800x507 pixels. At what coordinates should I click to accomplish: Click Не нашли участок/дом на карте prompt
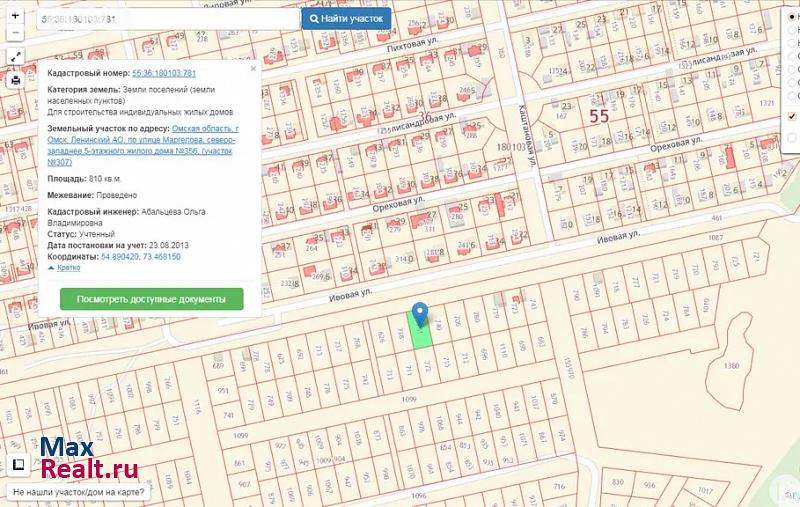click(78, 492)
